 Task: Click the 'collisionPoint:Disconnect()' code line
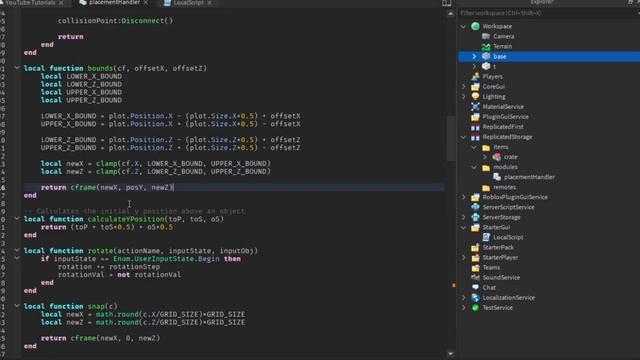point(116,20)
